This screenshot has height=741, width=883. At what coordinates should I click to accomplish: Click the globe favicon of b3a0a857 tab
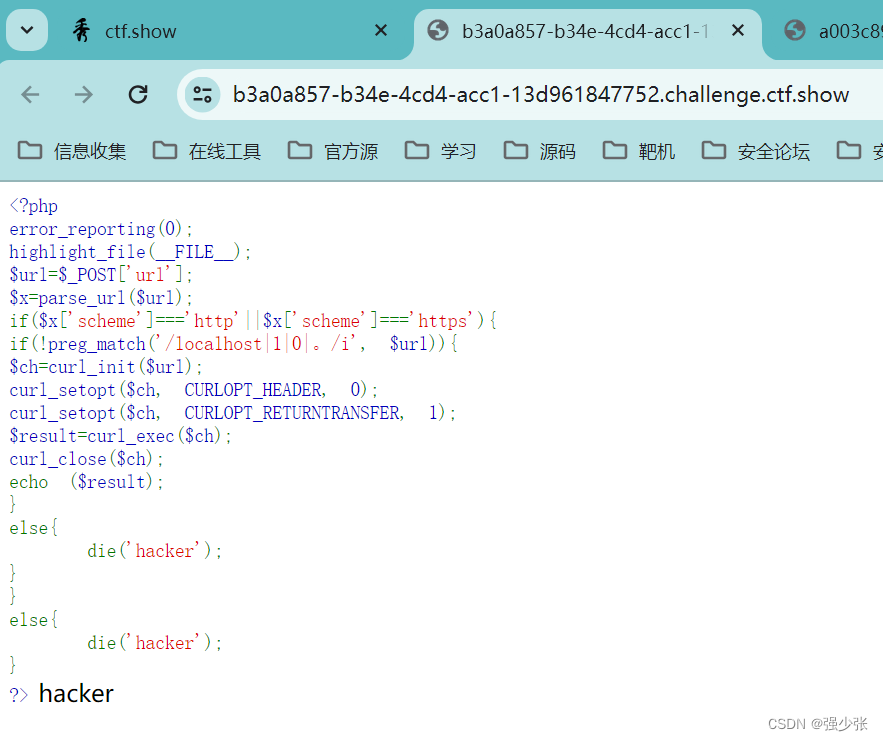pyautogui.click(x=438, y=30)
